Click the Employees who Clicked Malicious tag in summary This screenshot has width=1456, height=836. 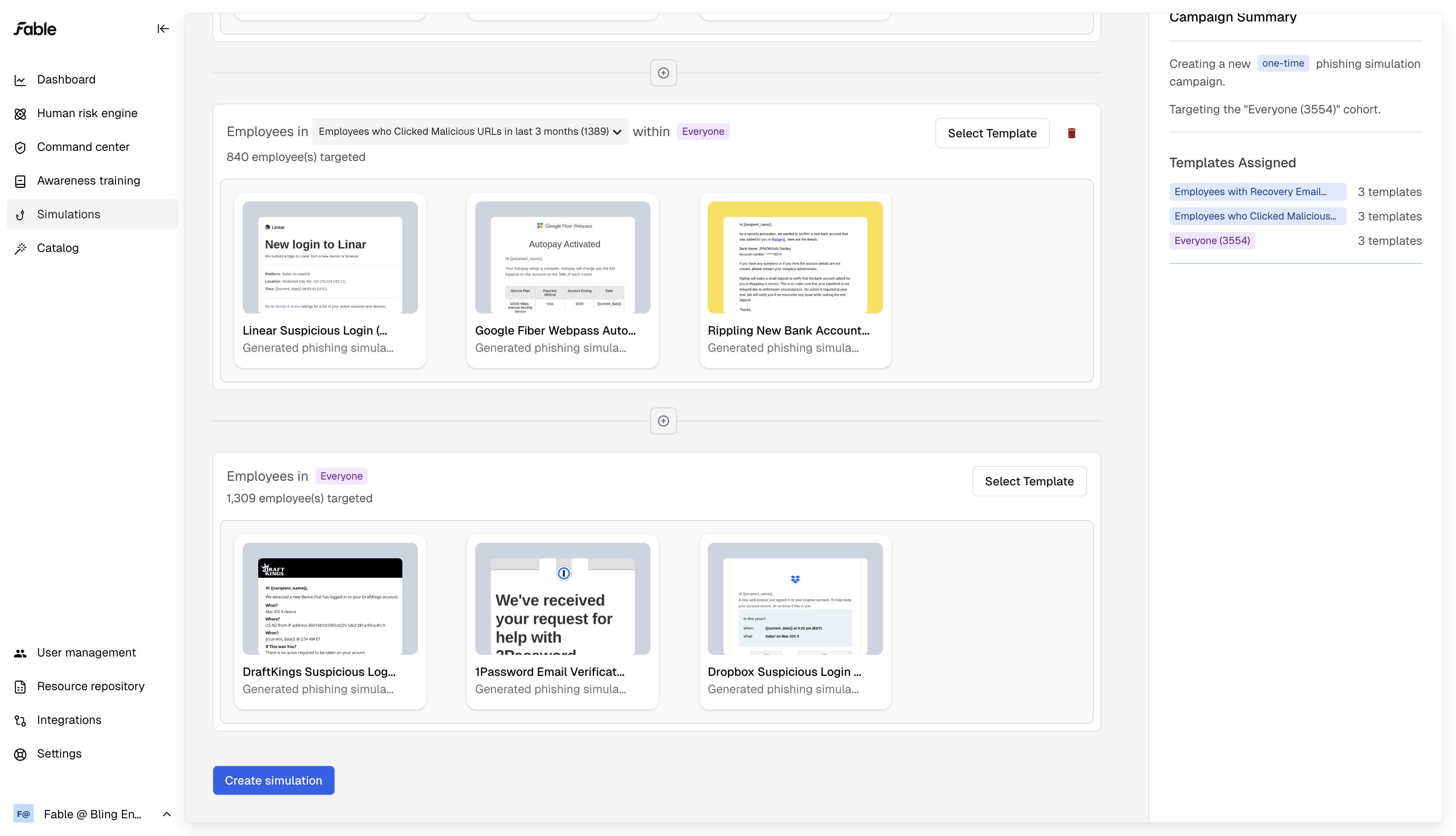(x=1258, y=216)
